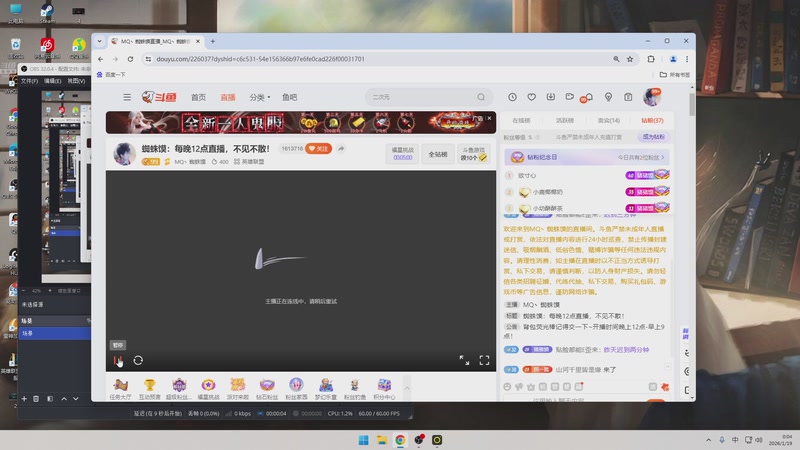Collapse the activity icons bar arrow

[407, 388]
